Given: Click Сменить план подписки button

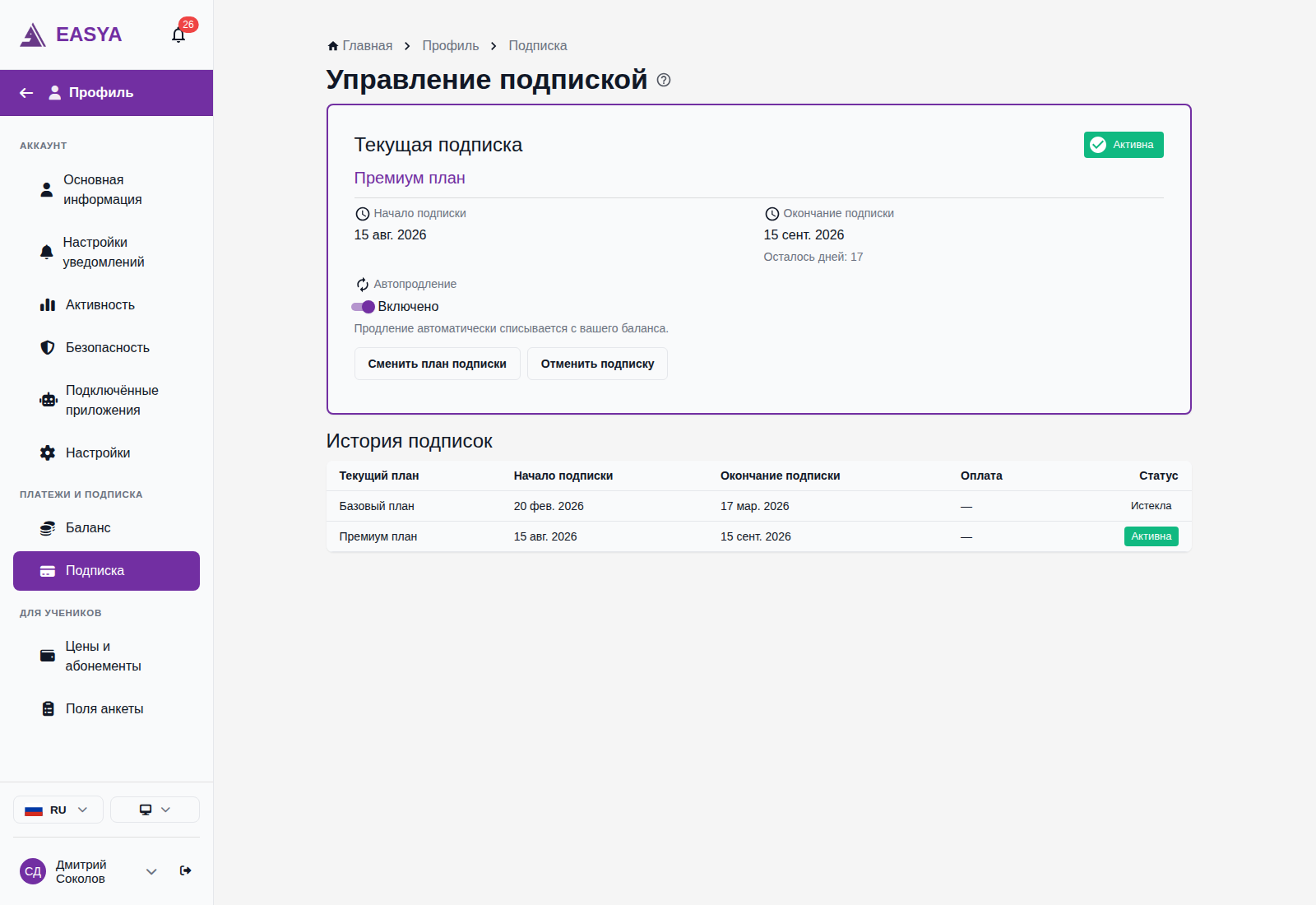Looking at the screenshot, I should tap(437, 364).
